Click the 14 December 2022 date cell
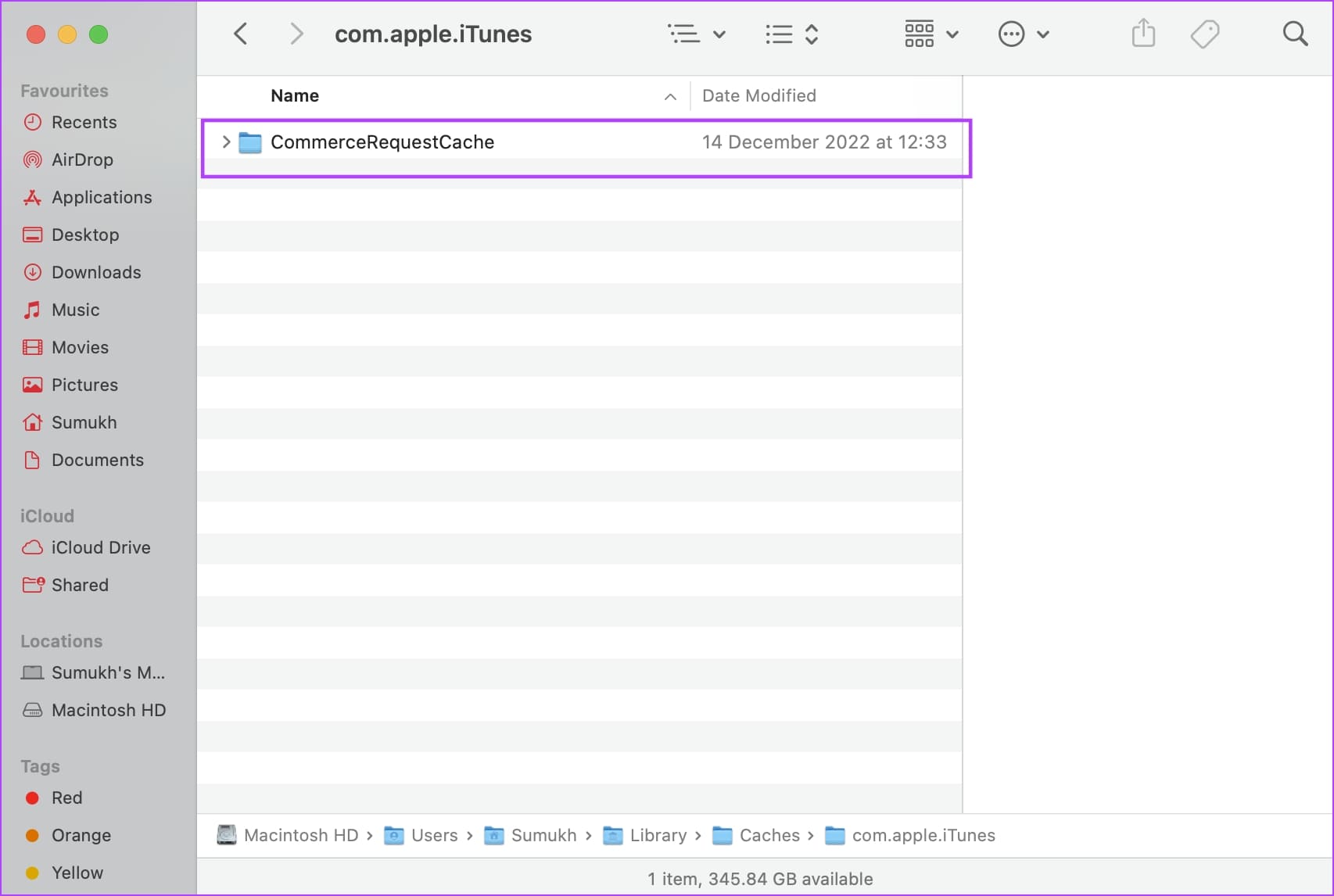Viewport: 1334px width, 896px height. [x=824, y=142]
